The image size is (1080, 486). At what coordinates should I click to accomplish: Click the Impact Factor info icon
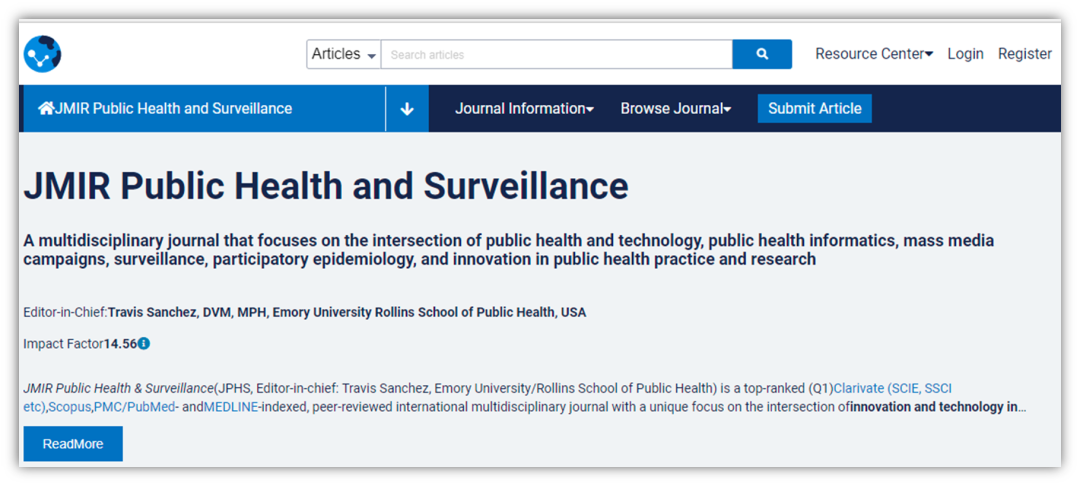[x=144, y=344]
